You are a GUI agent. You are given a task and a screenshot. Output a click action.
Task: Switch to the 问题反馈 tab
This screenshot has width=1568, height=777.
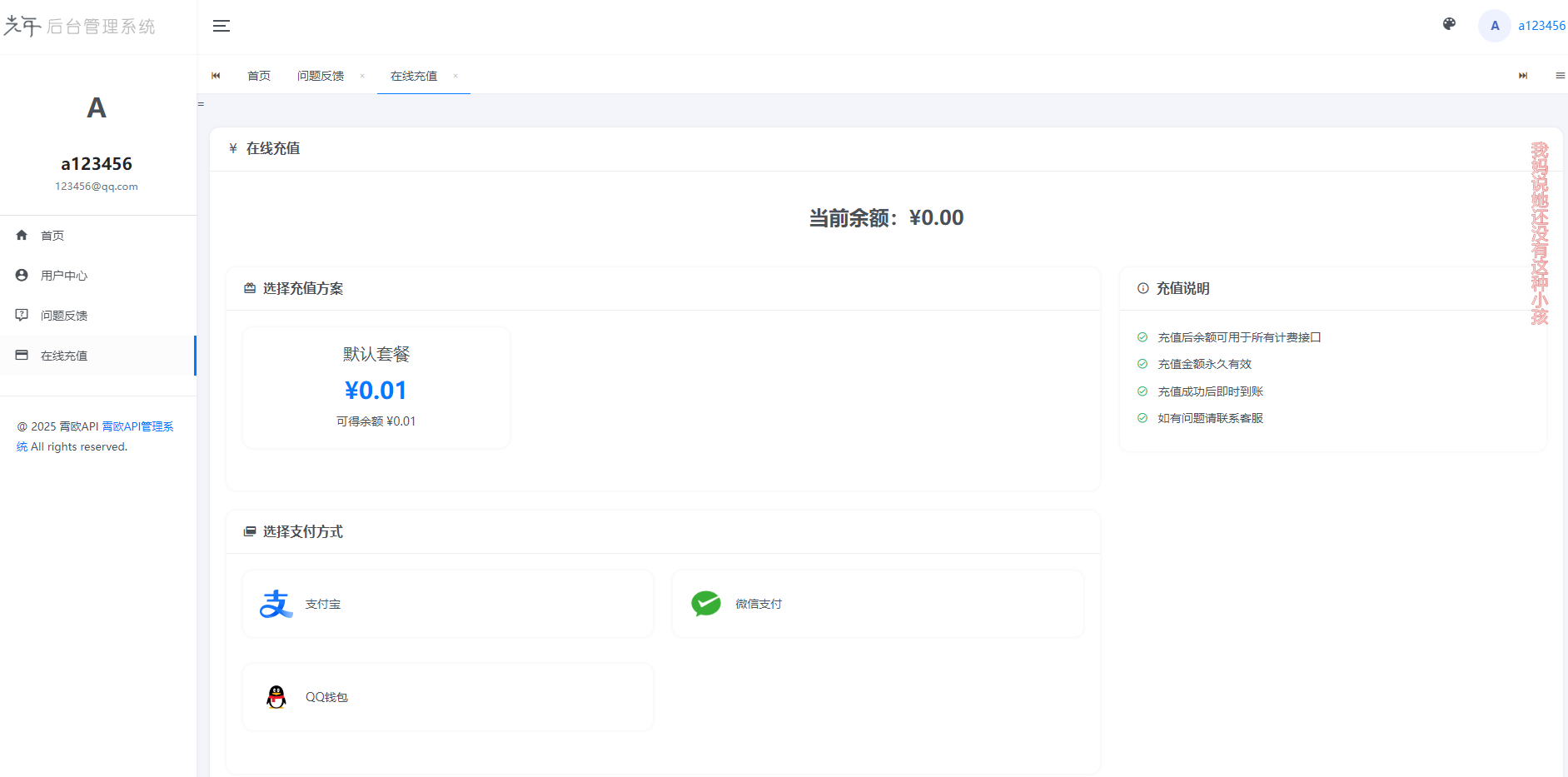321,76
